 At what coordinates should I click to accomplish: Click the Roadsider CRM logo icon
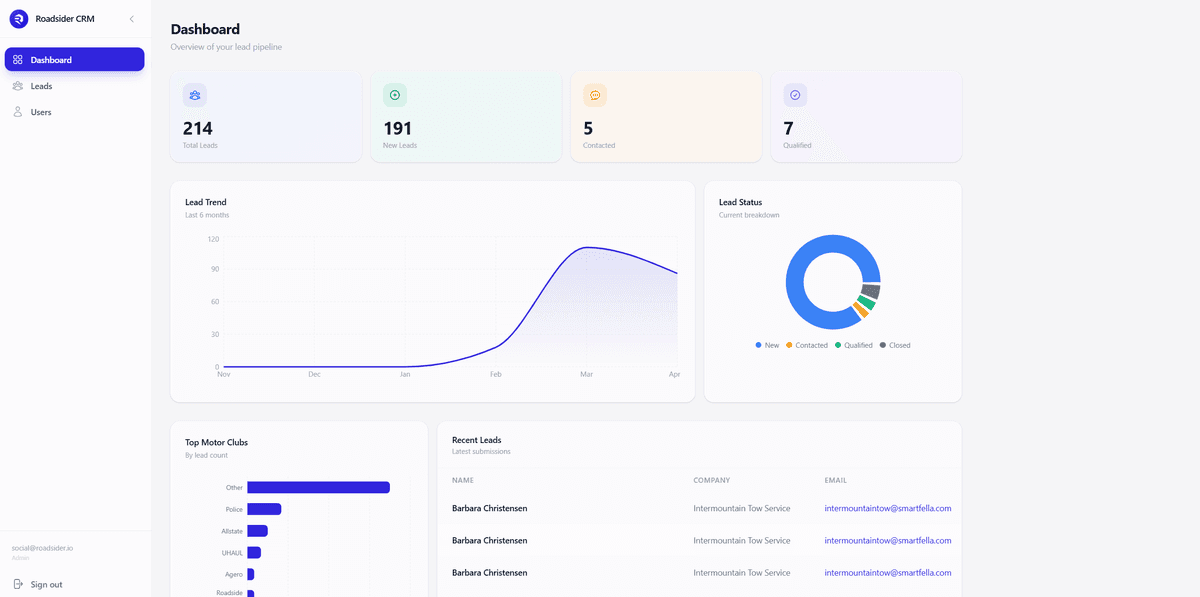19,18
